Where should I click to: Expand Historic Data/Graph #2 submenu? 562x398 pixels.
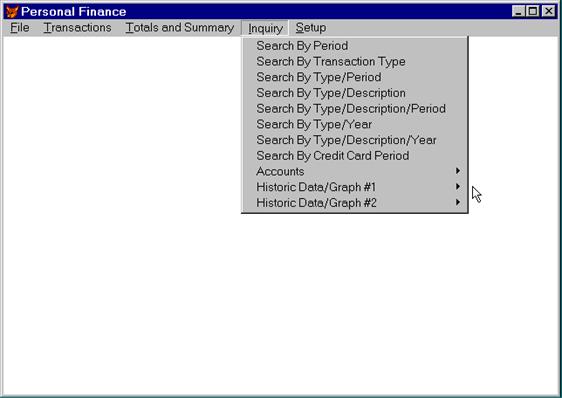pos(355,203)
